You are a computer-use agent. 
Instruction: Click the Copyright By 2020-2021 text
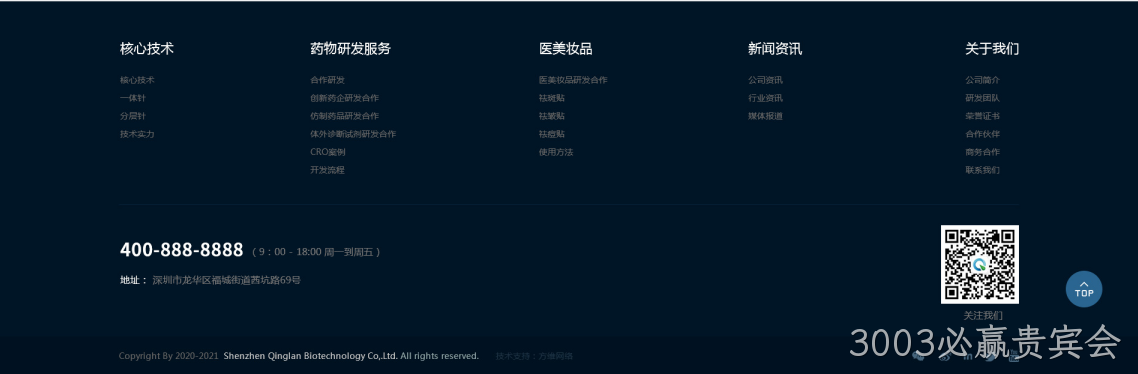click(x=168, y=356)
